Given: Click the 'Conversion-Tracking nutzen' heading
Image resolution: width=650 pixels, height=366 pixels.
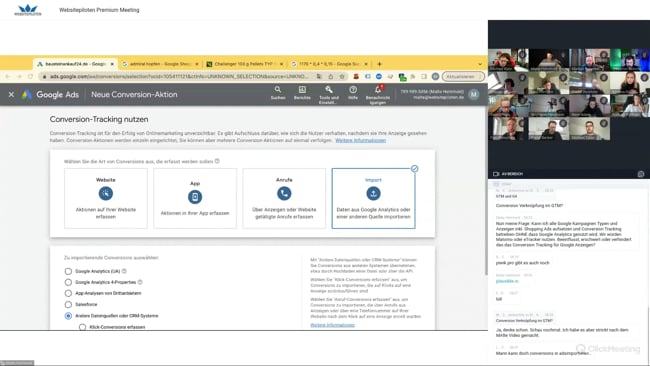Looking at the screenshot, I should (99, 119).
